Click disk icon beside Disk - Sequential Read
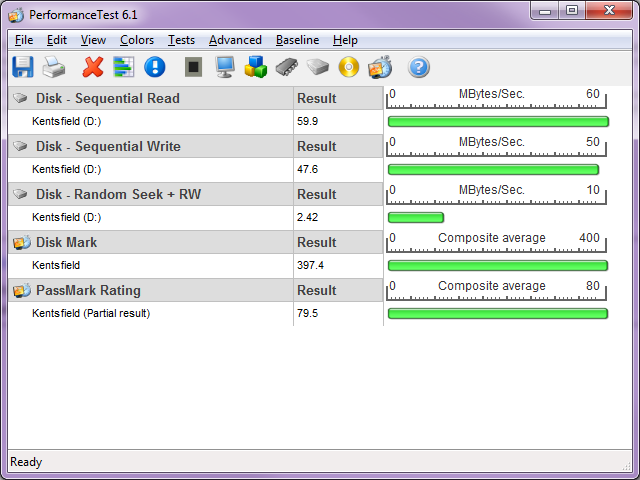The image size is (640, 480). click(x=20, y=98)
